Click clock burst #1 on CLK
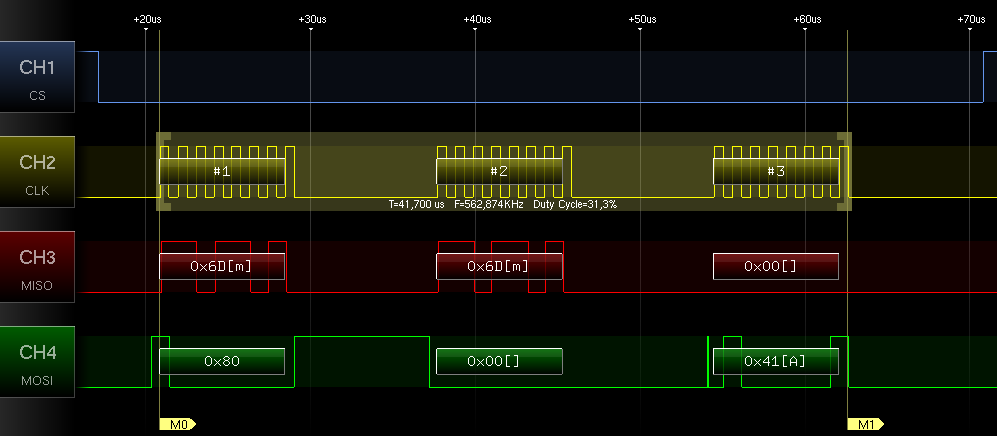The height and width of the screenshot is (436, 997). point(222,171)
